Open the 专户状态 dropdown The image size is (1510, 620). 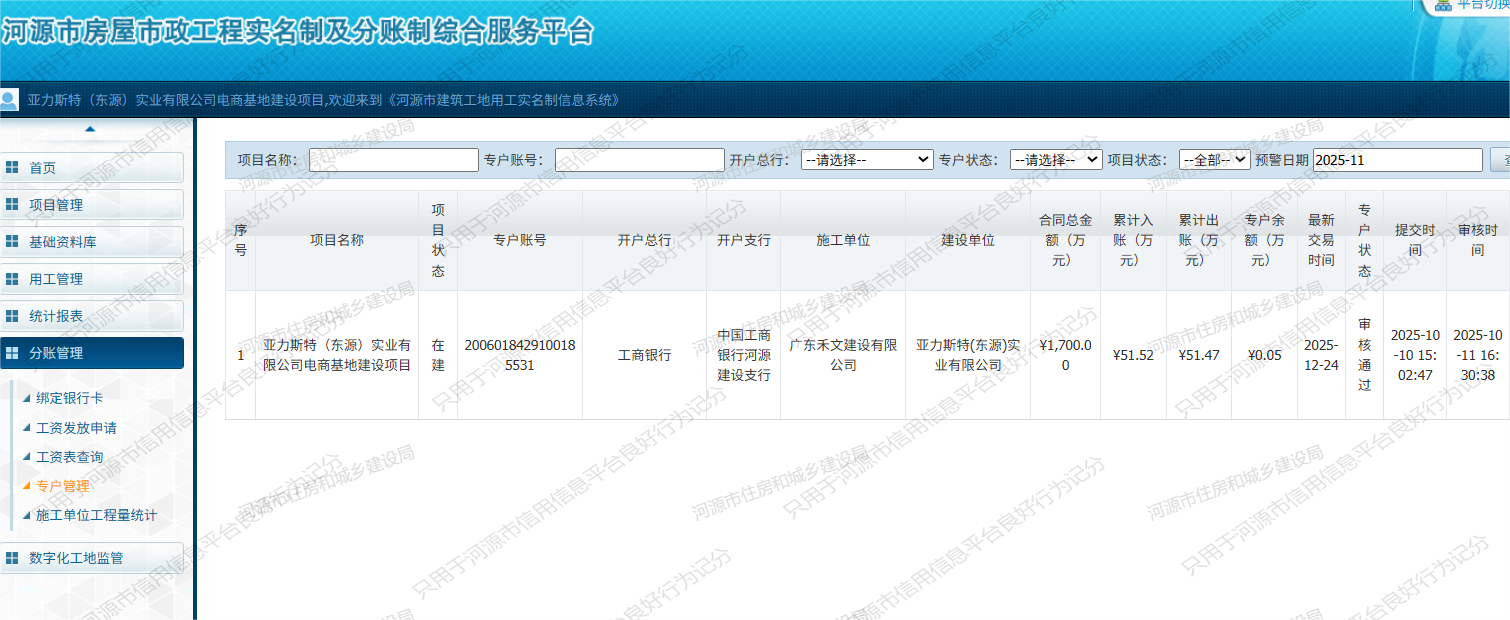pyautogui.click(x=1055, y=160)
